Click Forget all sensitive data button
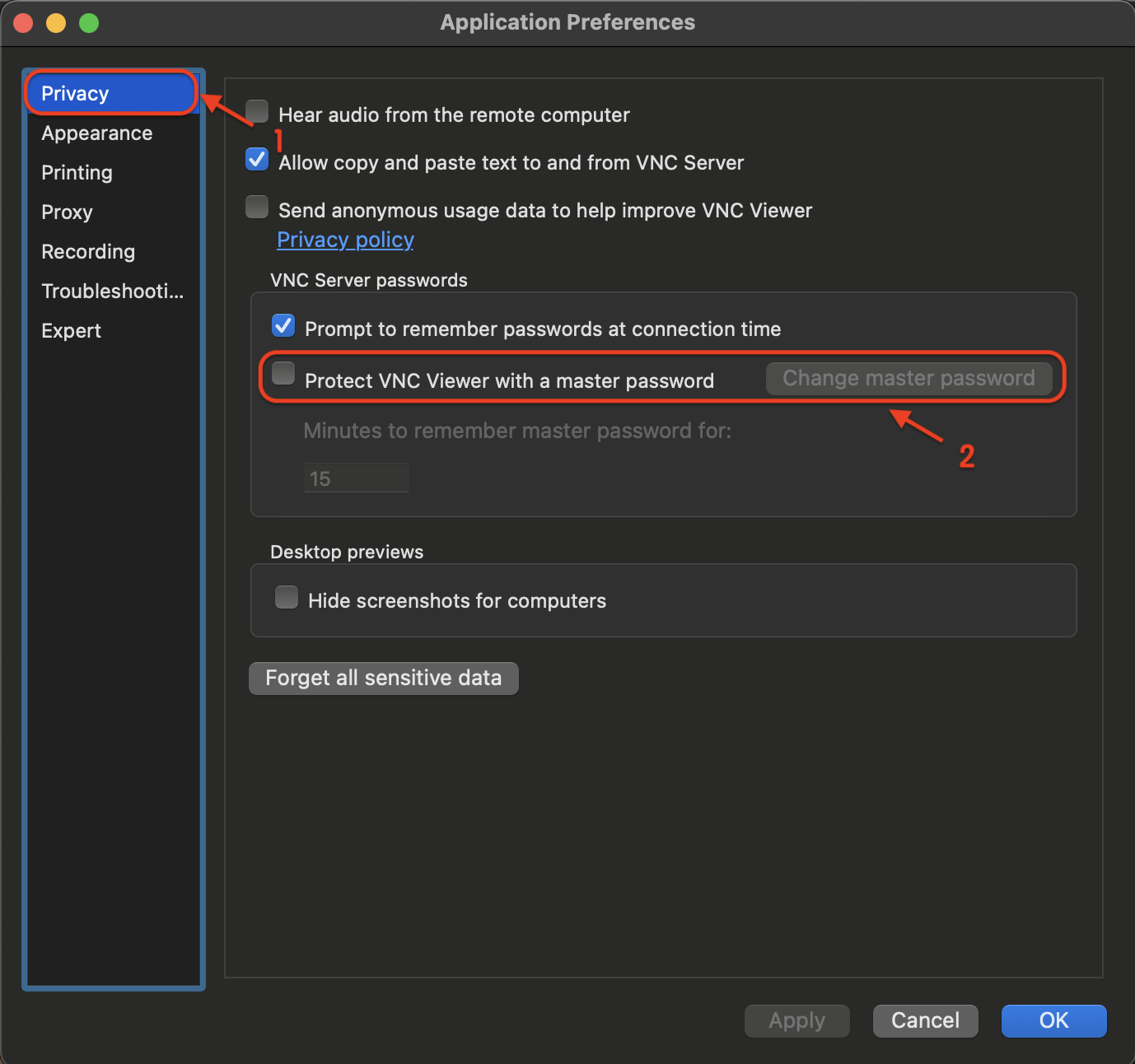Image resolution: width=1135 pixels, height=1064 pixels. [x=383, y=678]
